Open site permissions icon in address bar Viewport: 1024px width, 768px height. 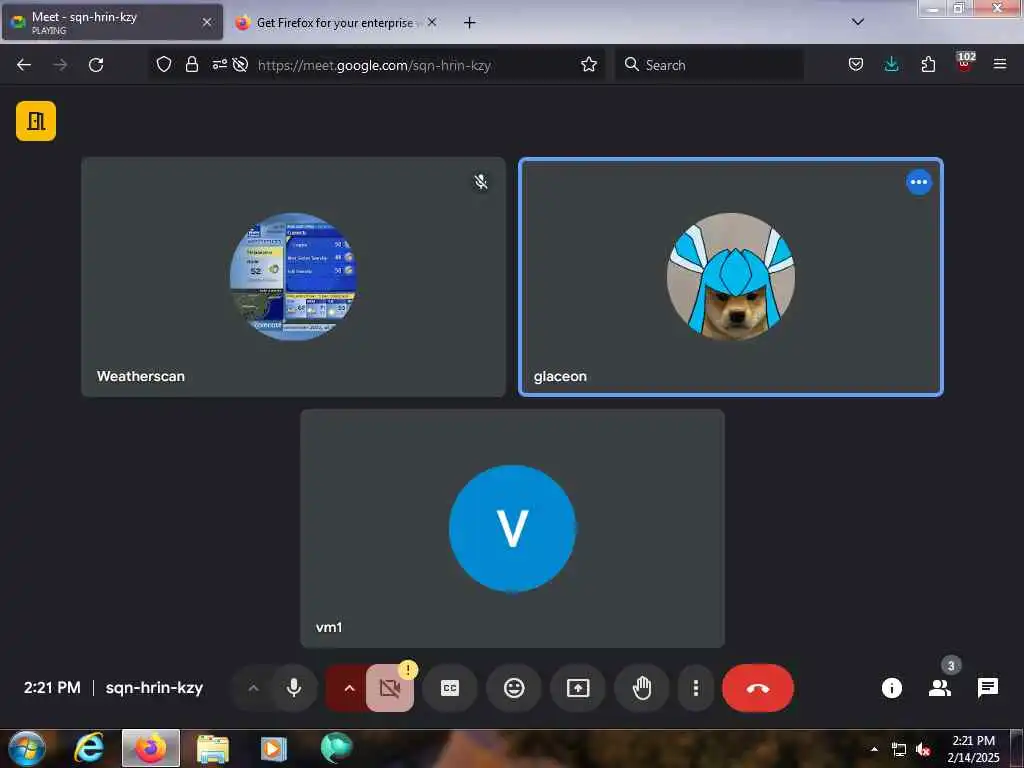(219, 64)
